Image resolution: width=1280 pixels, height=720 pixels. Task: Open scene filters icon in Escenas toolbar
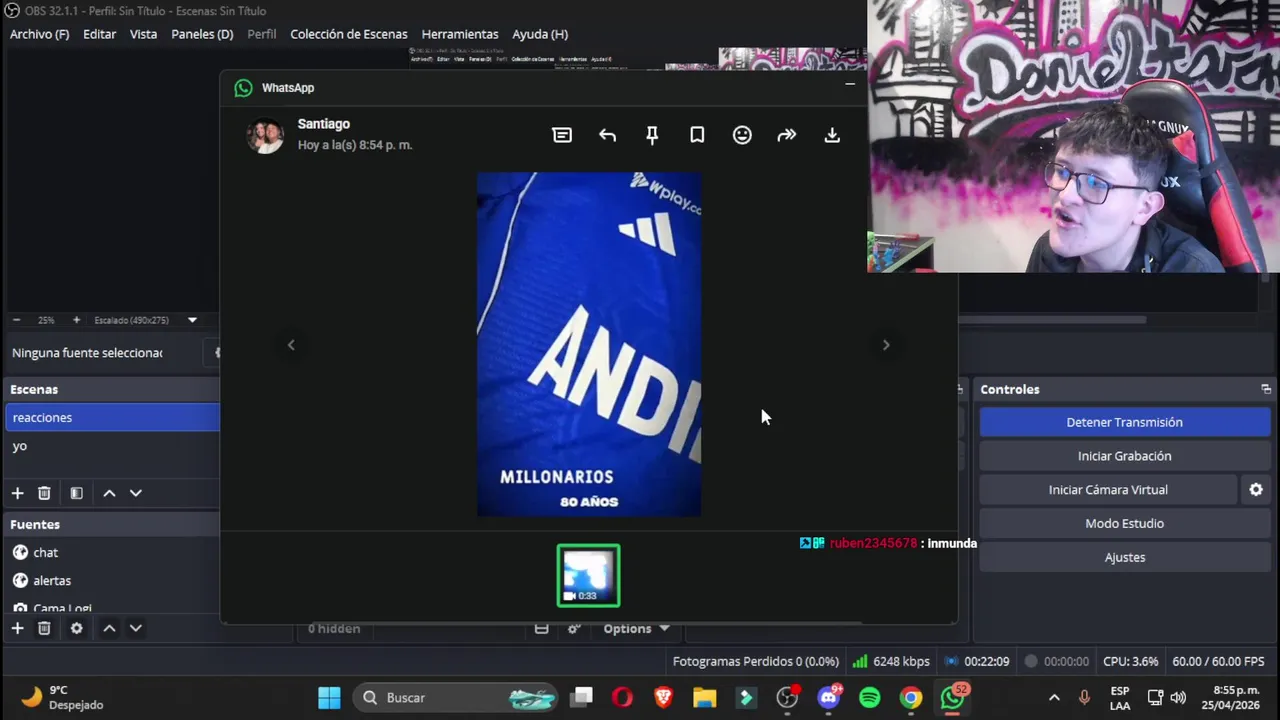point(76,493)
